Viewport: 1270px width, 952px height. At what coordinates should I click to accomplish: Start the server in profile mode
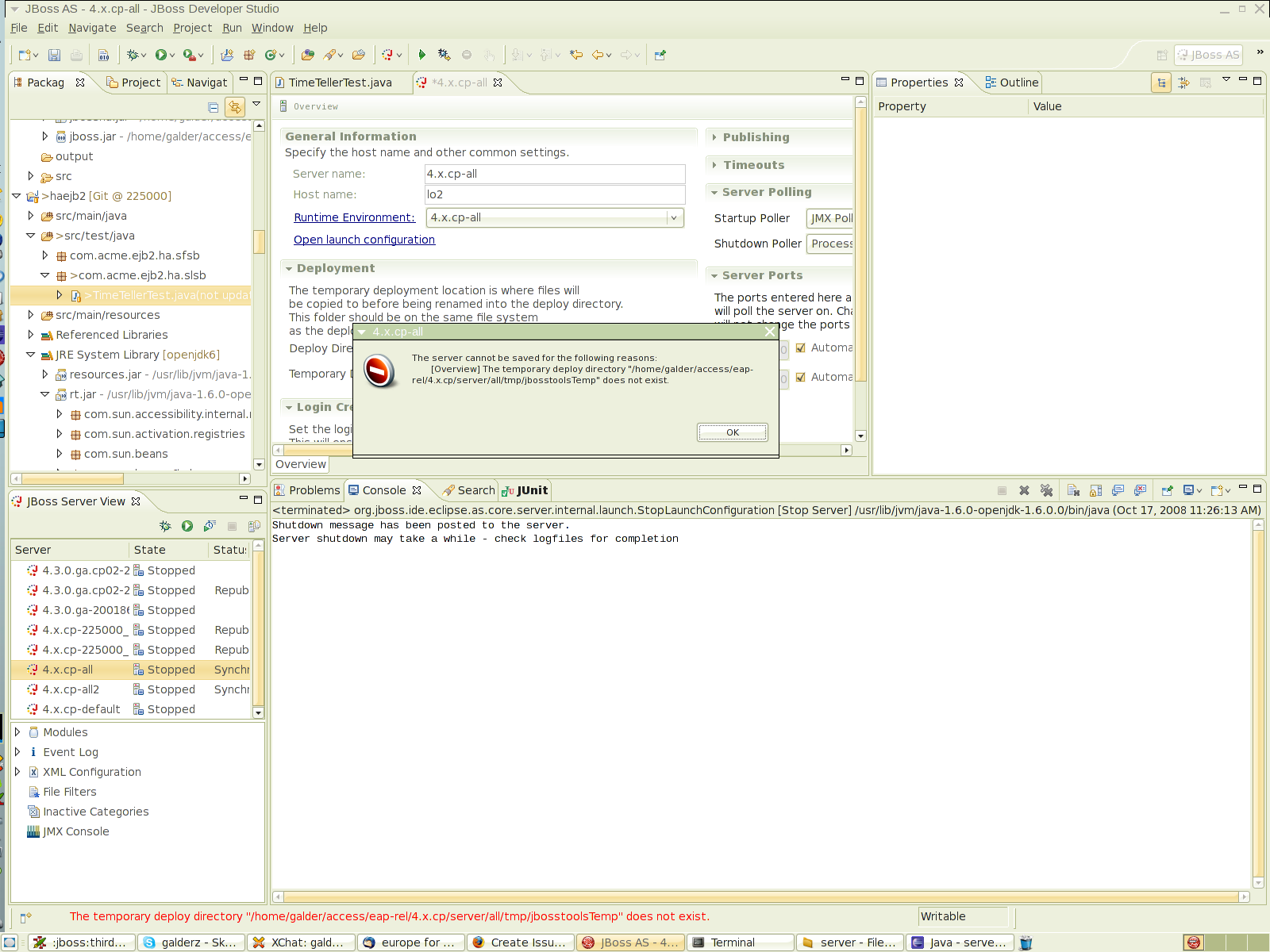(x=210, y=526)
